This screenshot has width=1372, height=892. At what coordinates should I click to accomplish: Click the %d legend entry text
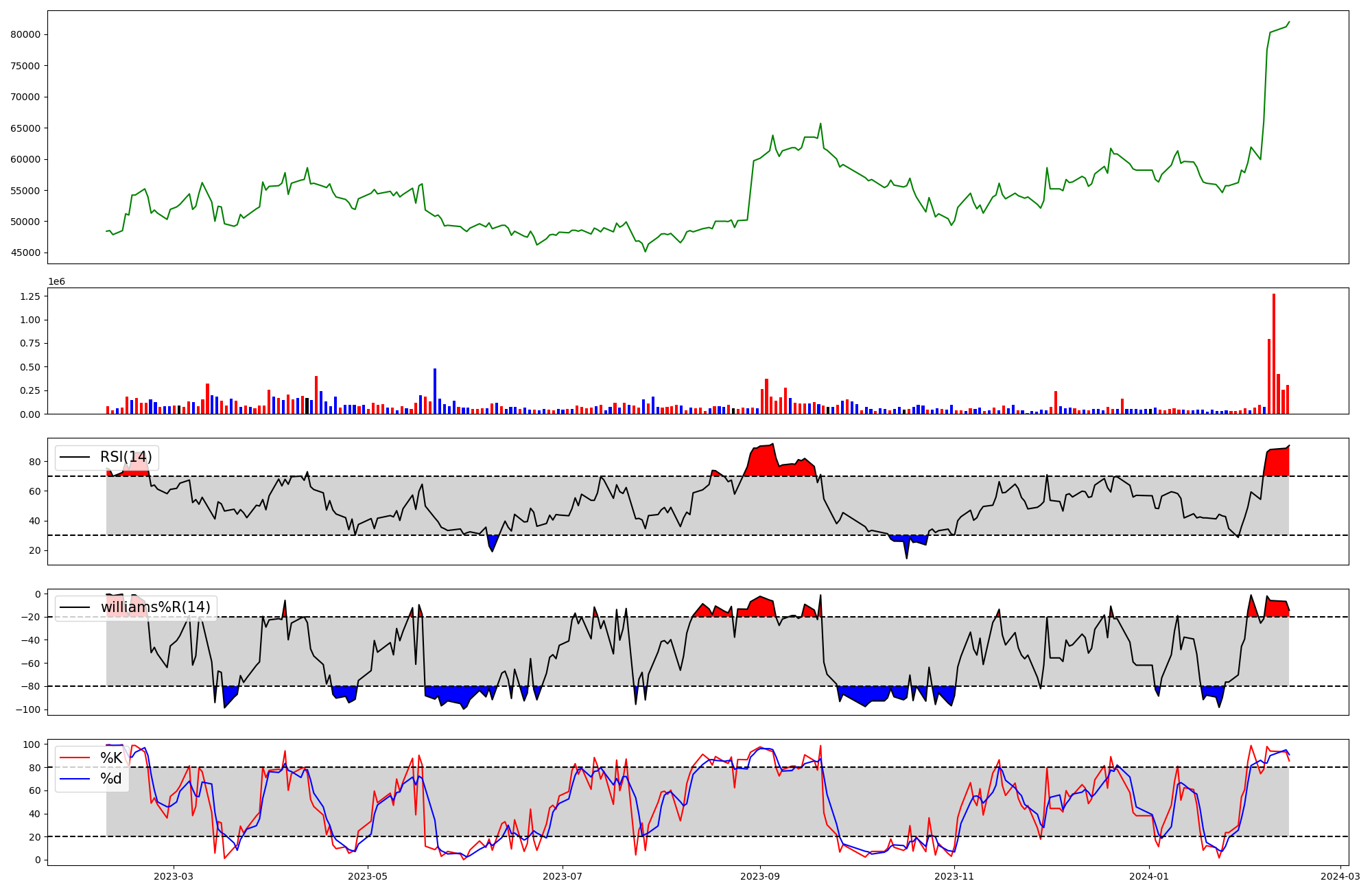(x=111, y=779)
